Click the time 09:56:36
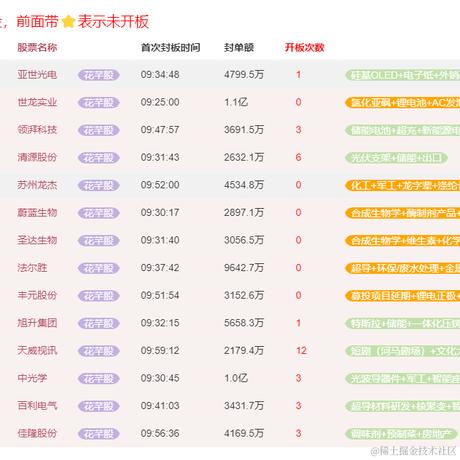This screenshot has height=460, width=460. pos(160,433)
